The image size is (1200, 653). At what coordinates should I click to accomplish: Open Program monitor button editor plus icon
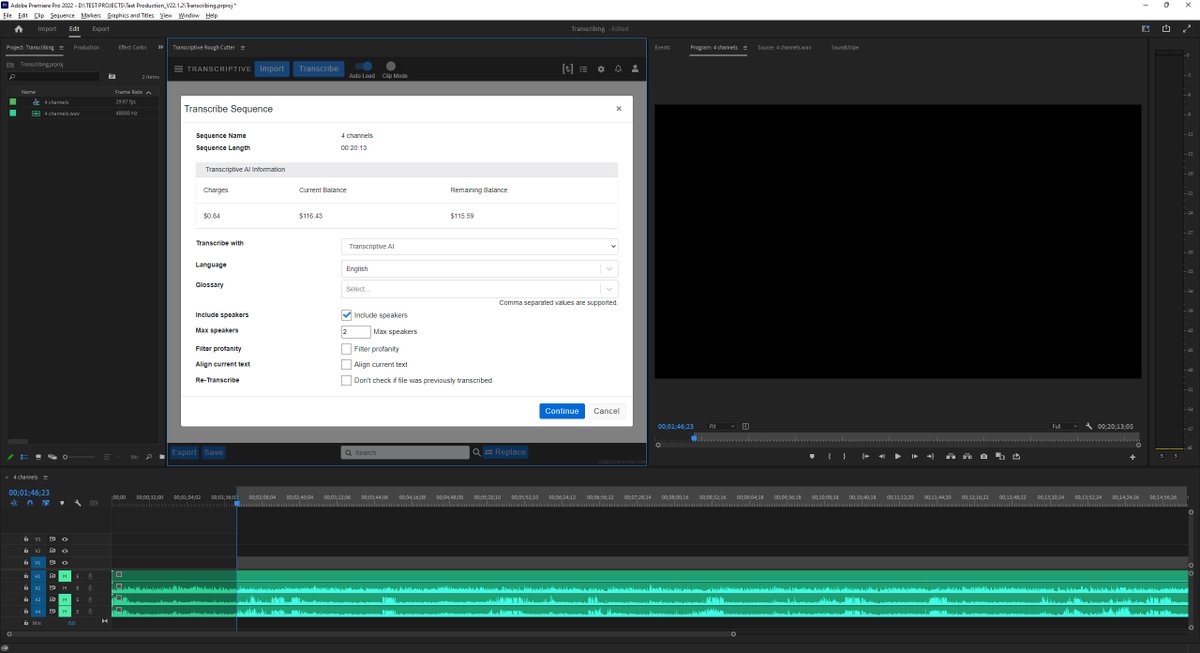pyautogui.click(x=1133, y=458)
